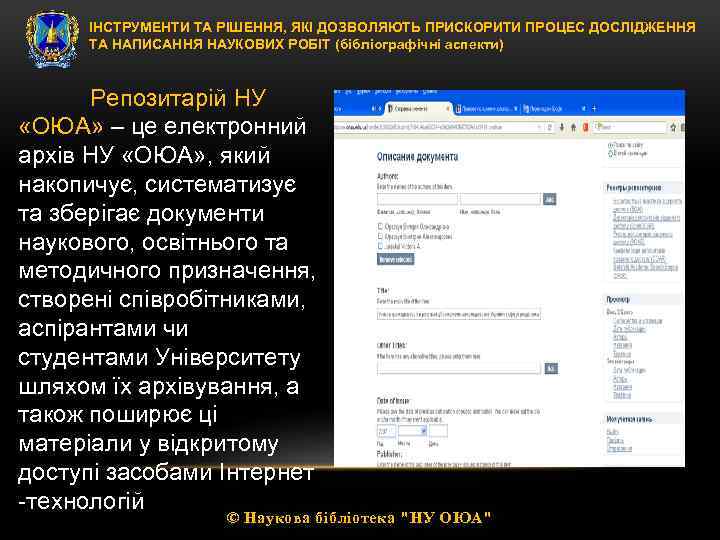Click the red extension icon beside the home icon
The height and width of the screenshot is (540, 720).
[x=585, y=127]
